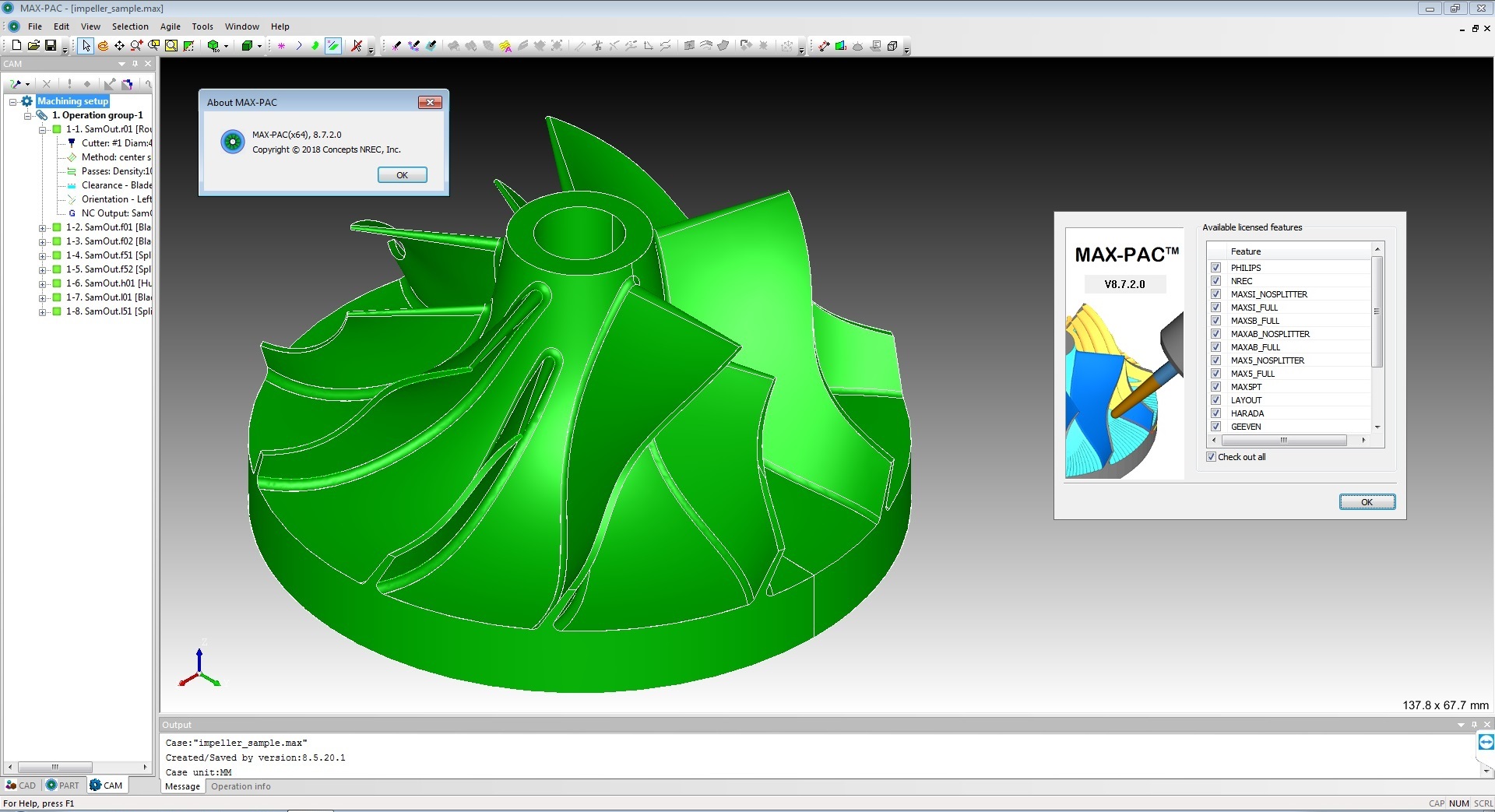
Task: Close the About MAX-PAC dialog
Action: click(430, 102)
